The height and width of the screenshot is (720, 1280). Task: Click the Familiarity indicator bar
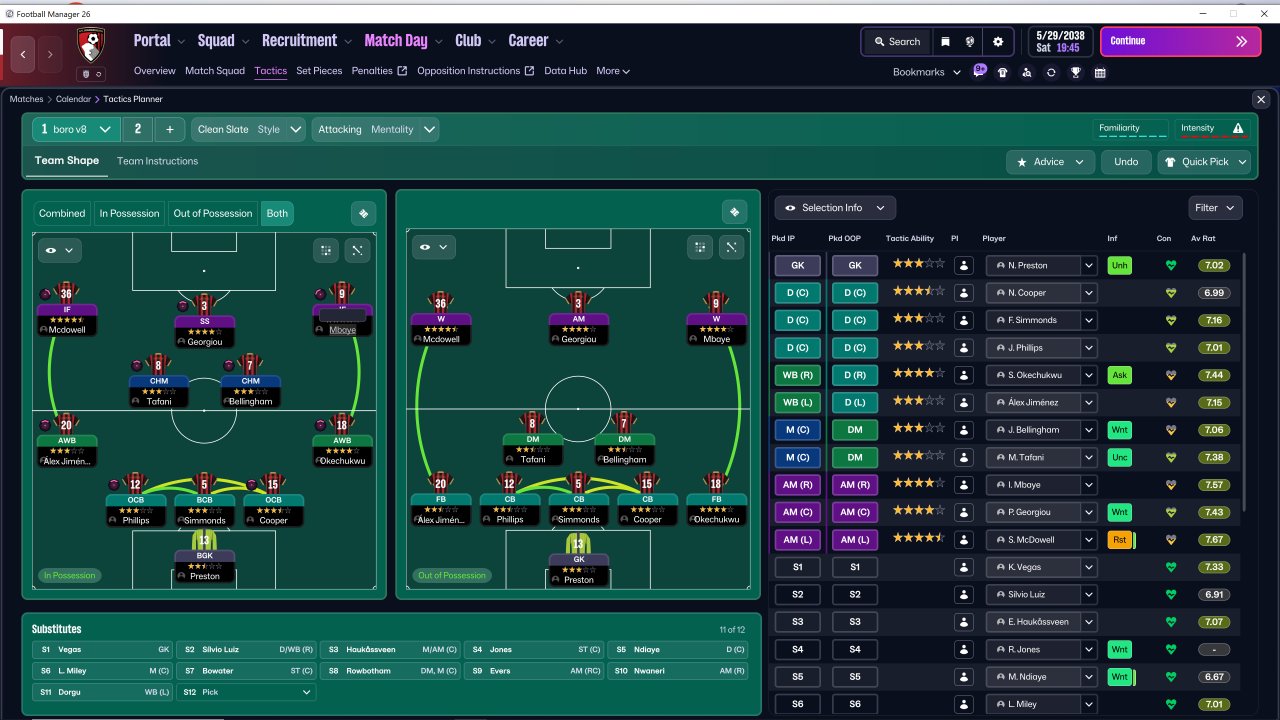point(1131,129)
